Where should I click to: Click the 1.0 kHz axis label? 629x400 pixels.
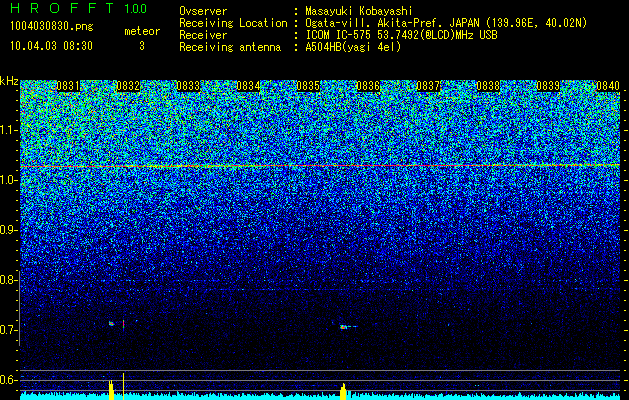click(7, 180)
